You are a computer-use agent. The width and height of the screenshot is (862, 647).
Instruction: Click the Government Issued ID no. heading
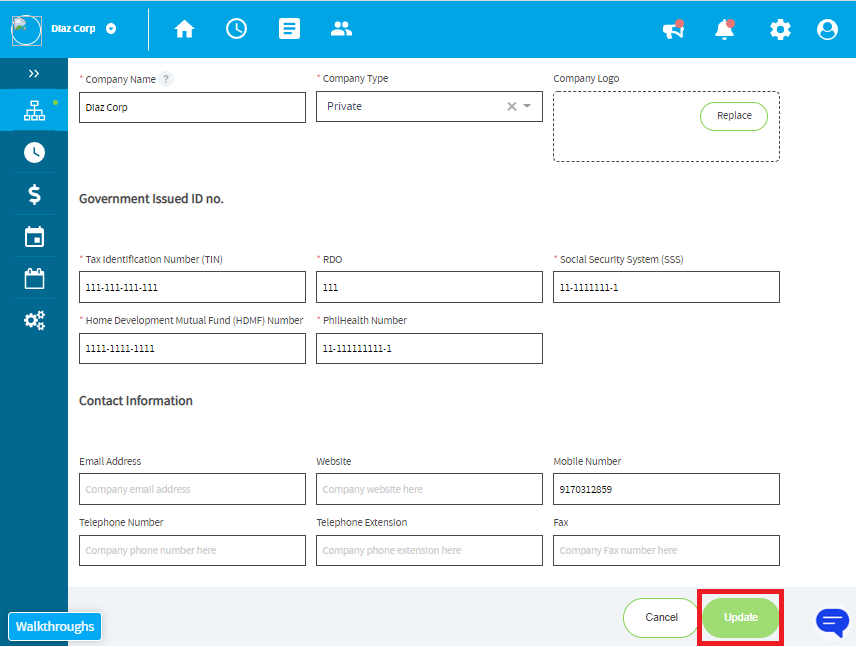pyautogui.click(x=151, y=199)
